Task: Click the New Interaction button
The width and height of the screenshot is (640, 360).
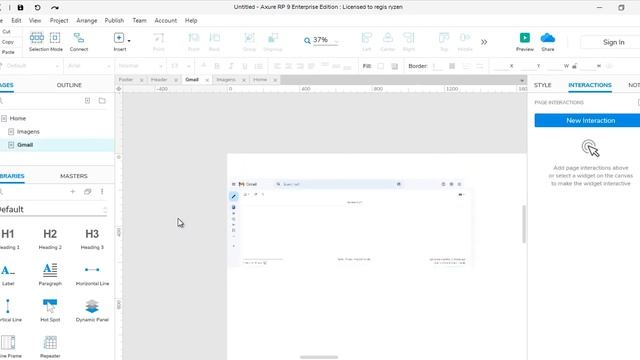Action: pyautogui.click(x=587, y=120)
